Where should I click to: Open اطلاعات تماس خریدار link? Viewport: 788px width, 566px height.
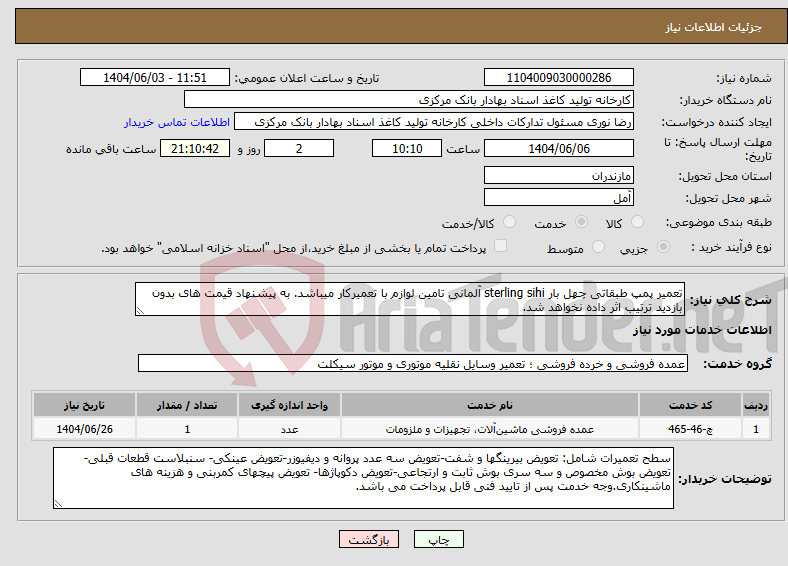(177, 122)
